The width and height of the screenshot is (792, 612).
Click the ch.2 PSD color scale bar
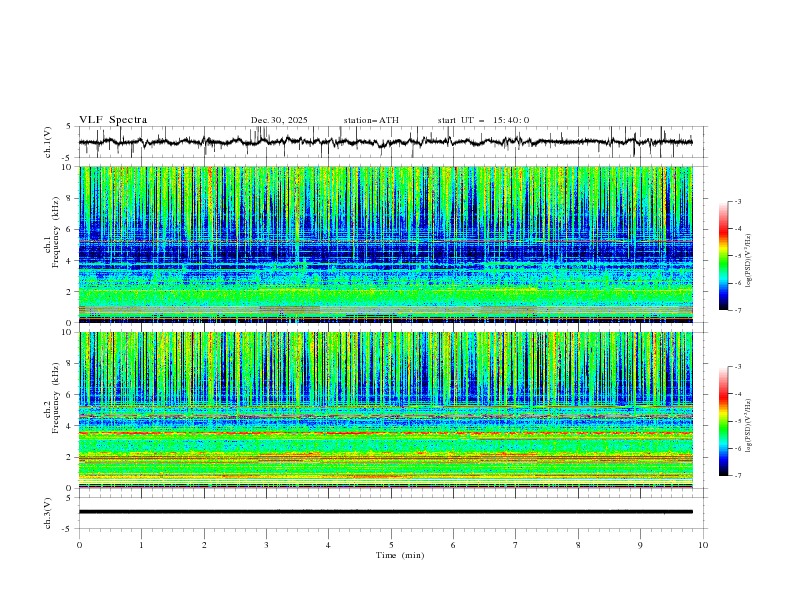coord(723,421)
